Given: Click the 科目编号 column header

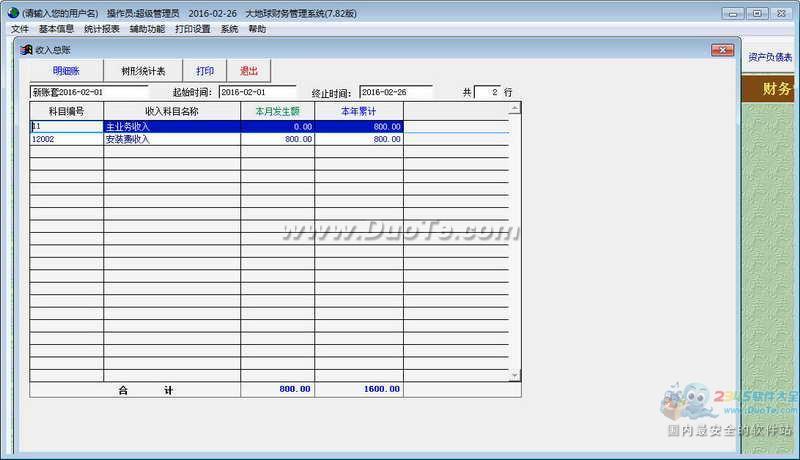Looking at the screenshot, I should (x=66, y=111).
